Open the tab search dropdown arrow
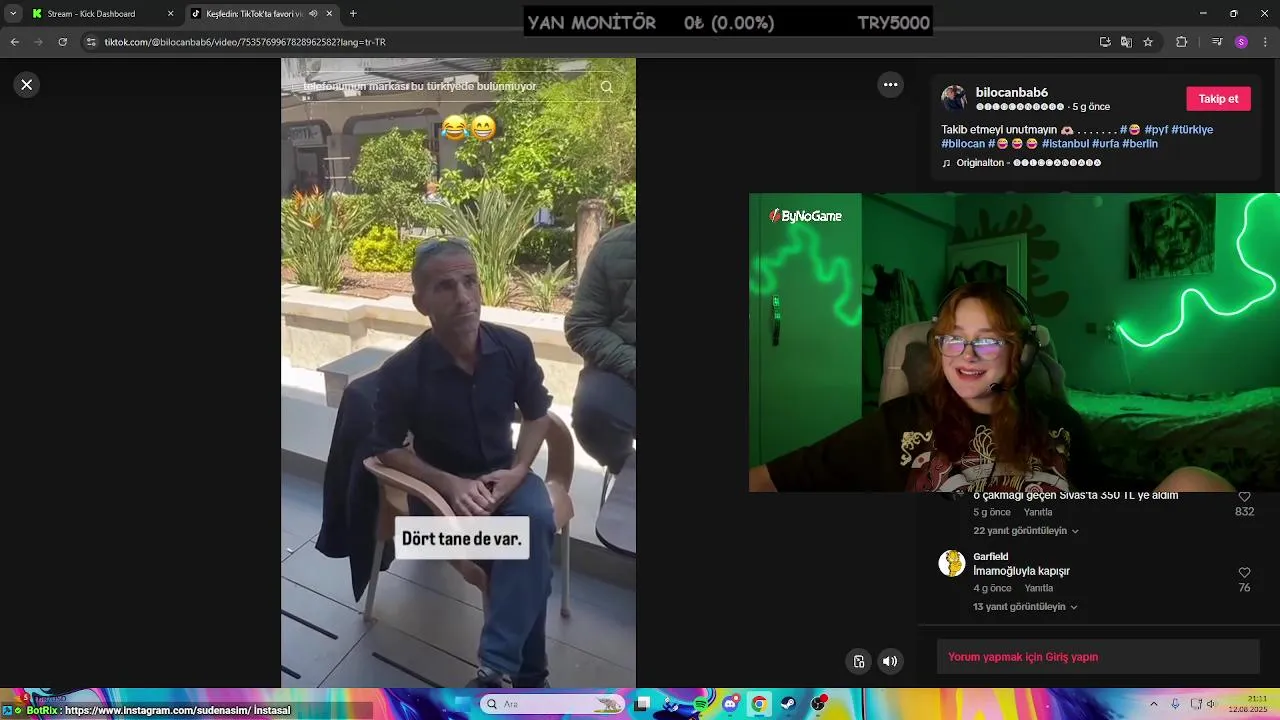This screenshot has width=1280, height=720. point(12,14)
